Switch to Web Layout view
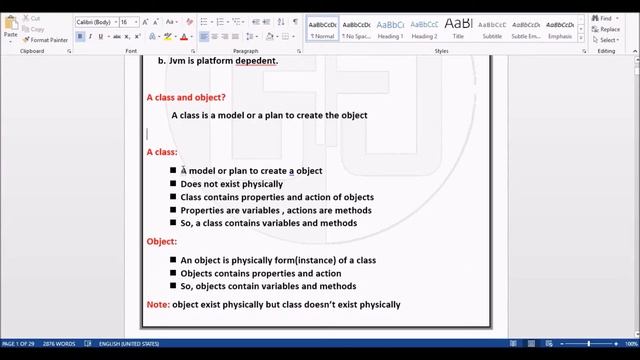 [x=549, y=344]
